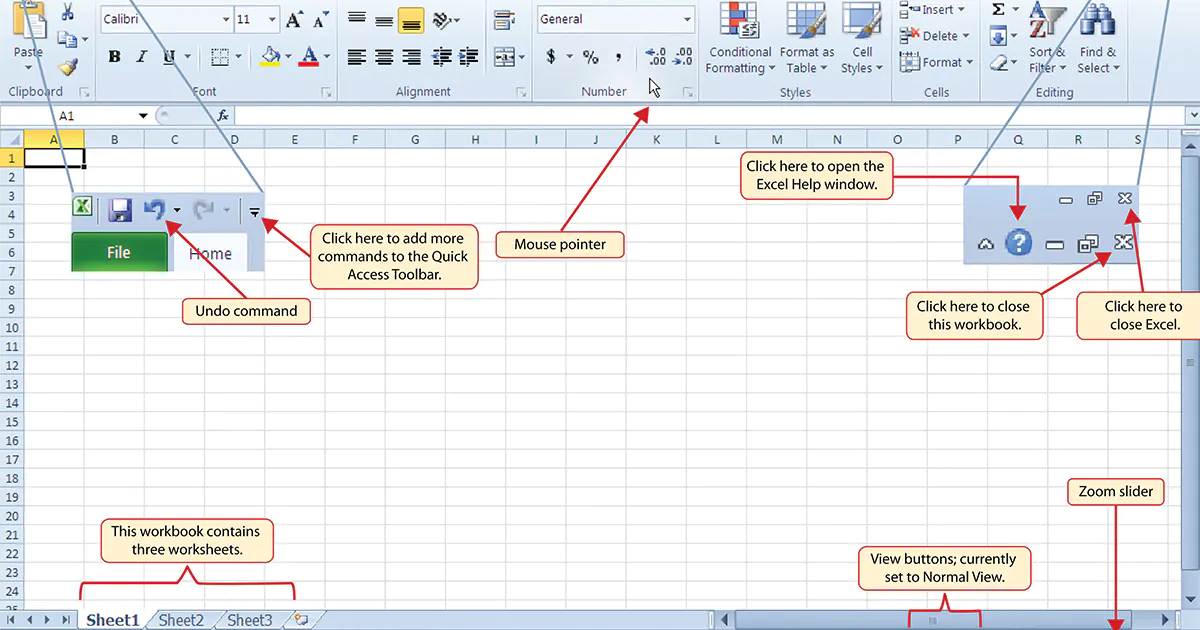Toggle Bold formatting
Screen dimensions: 1200x630
(113, 56)
